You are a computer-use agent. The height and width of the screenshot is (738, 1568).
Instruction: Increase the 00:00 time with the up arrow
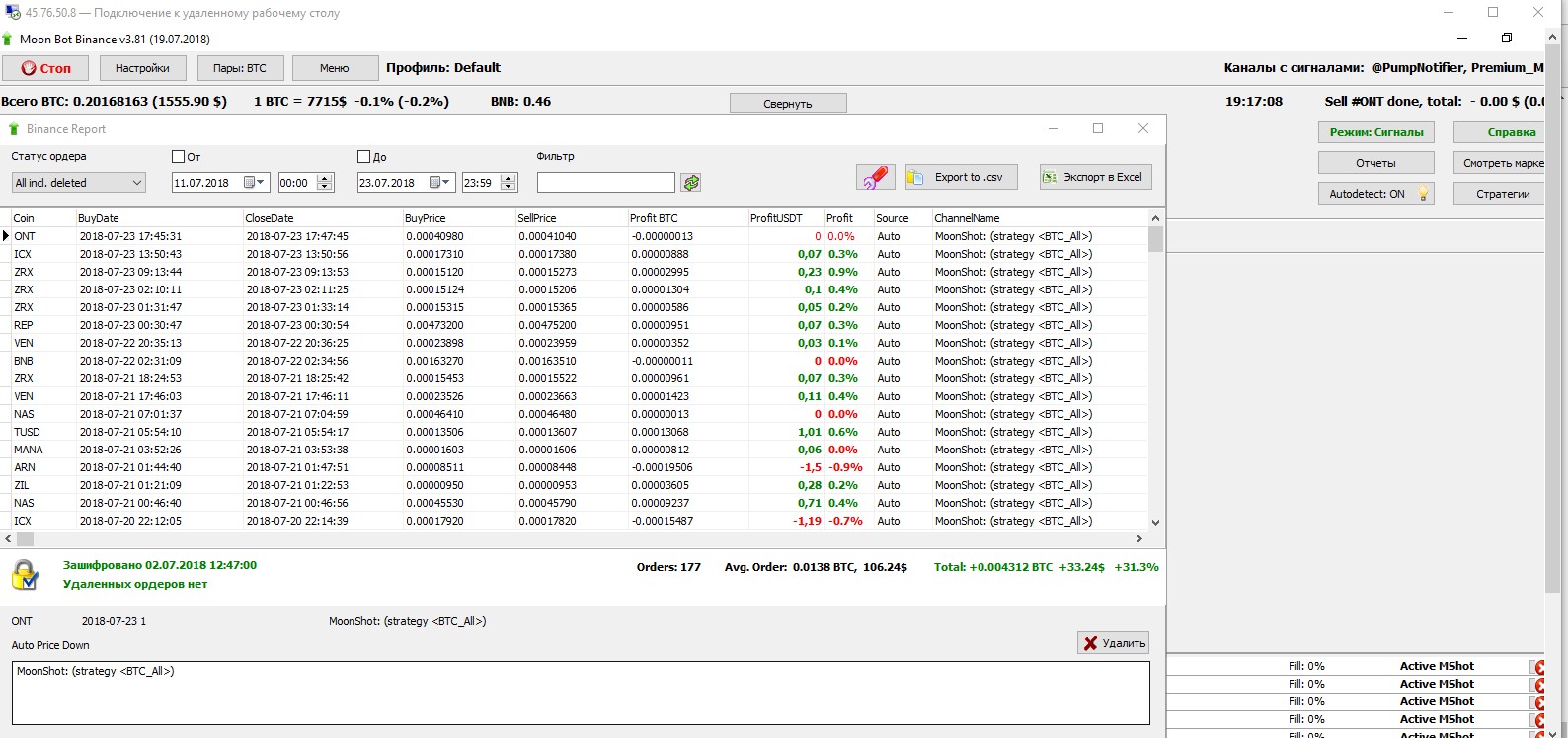click(x=324, y=178)
